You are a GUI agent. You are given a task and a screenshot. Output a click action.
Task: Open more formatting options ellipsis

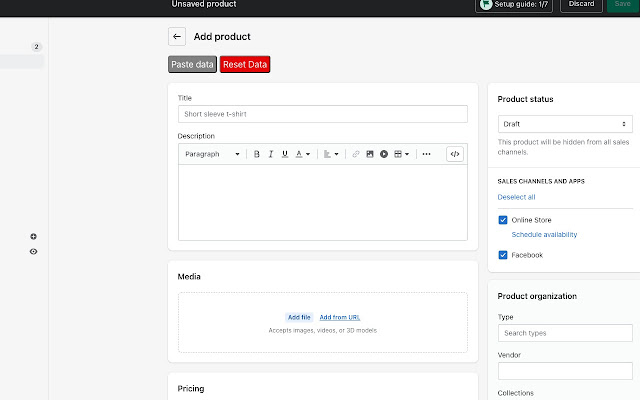426,154
